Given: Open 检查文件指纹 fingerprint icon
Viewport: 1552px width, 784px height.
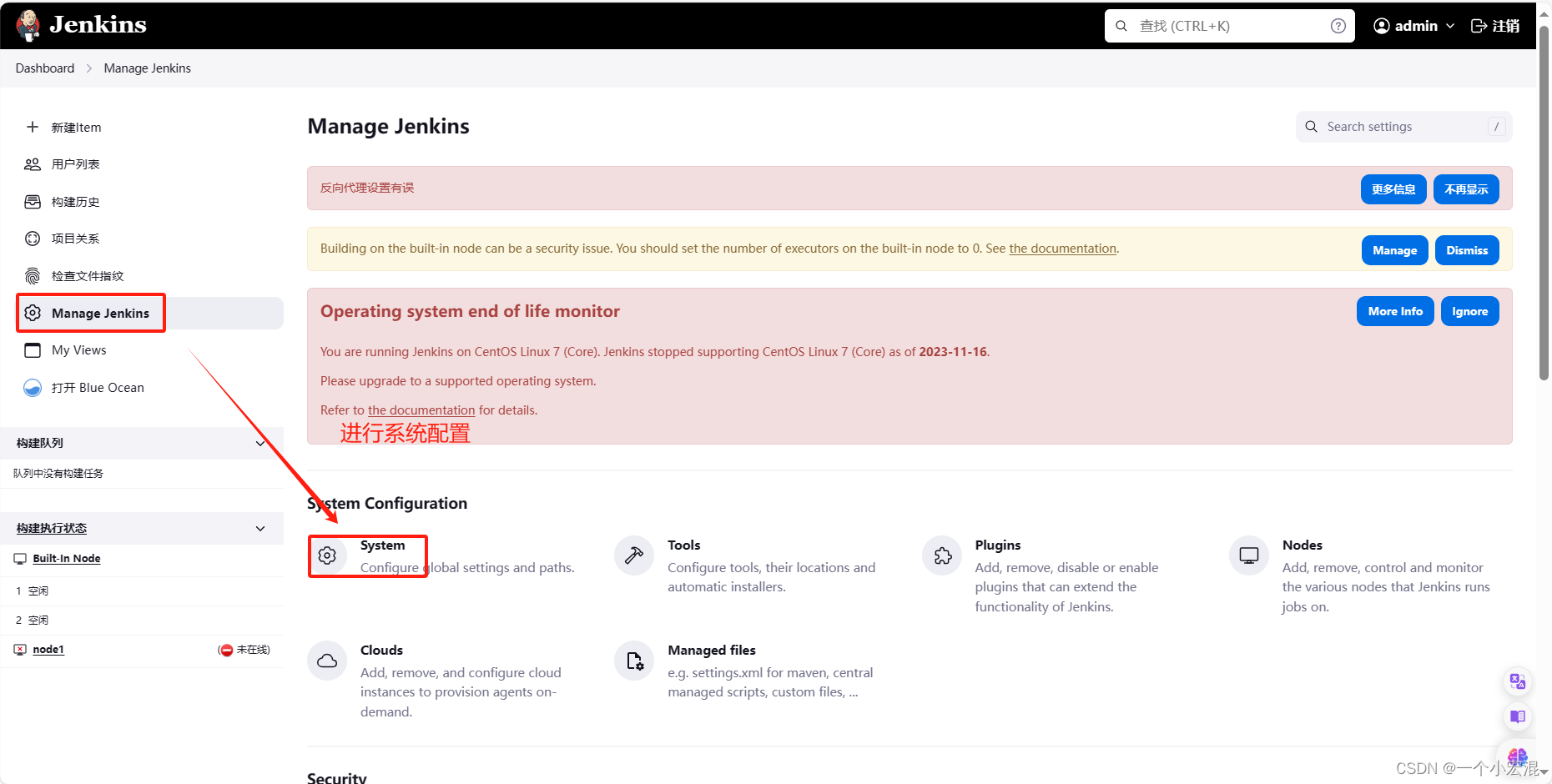Looking at the screenshot, I should pyautogui.click(x=33, y=275).
